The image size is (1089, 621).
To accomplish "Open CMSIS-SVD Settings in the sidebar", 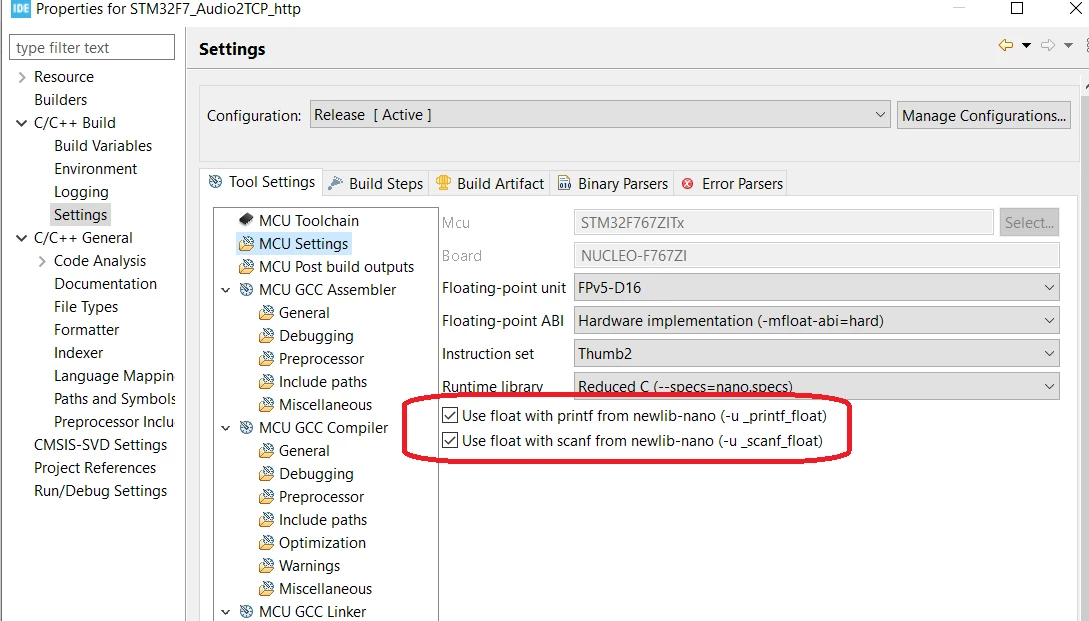I will (101, 445).
